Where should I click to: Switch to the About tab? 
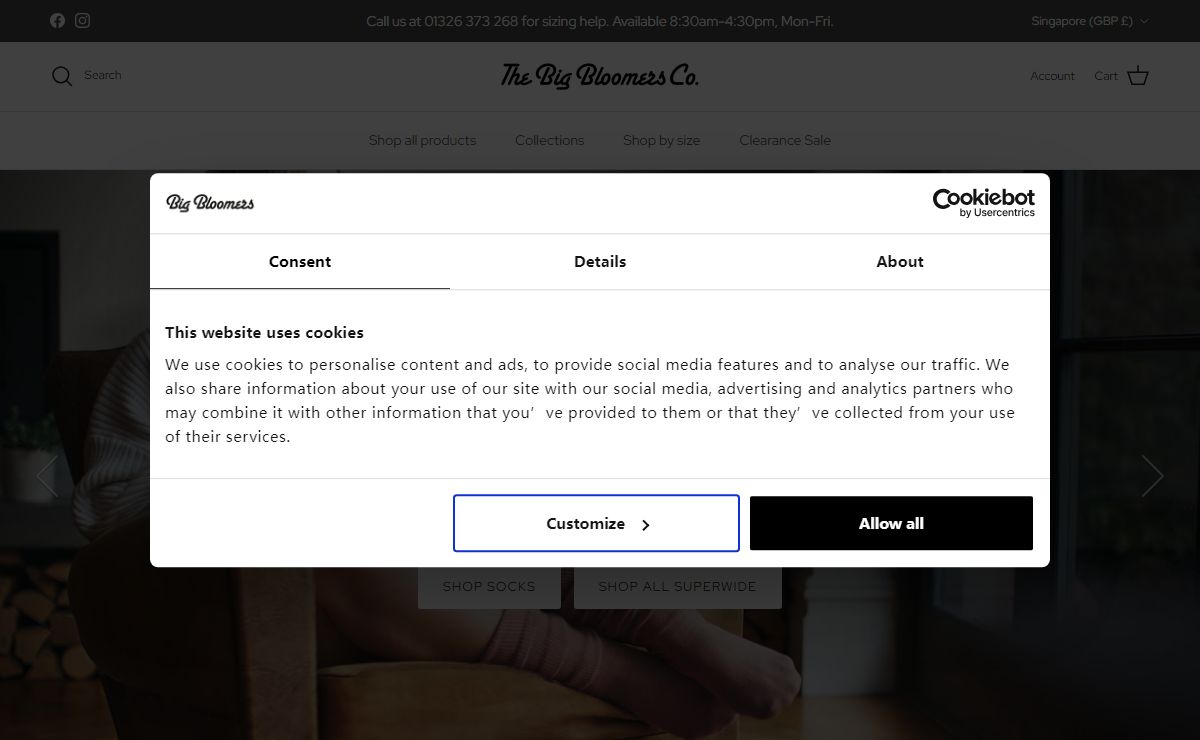pos(899,262)
